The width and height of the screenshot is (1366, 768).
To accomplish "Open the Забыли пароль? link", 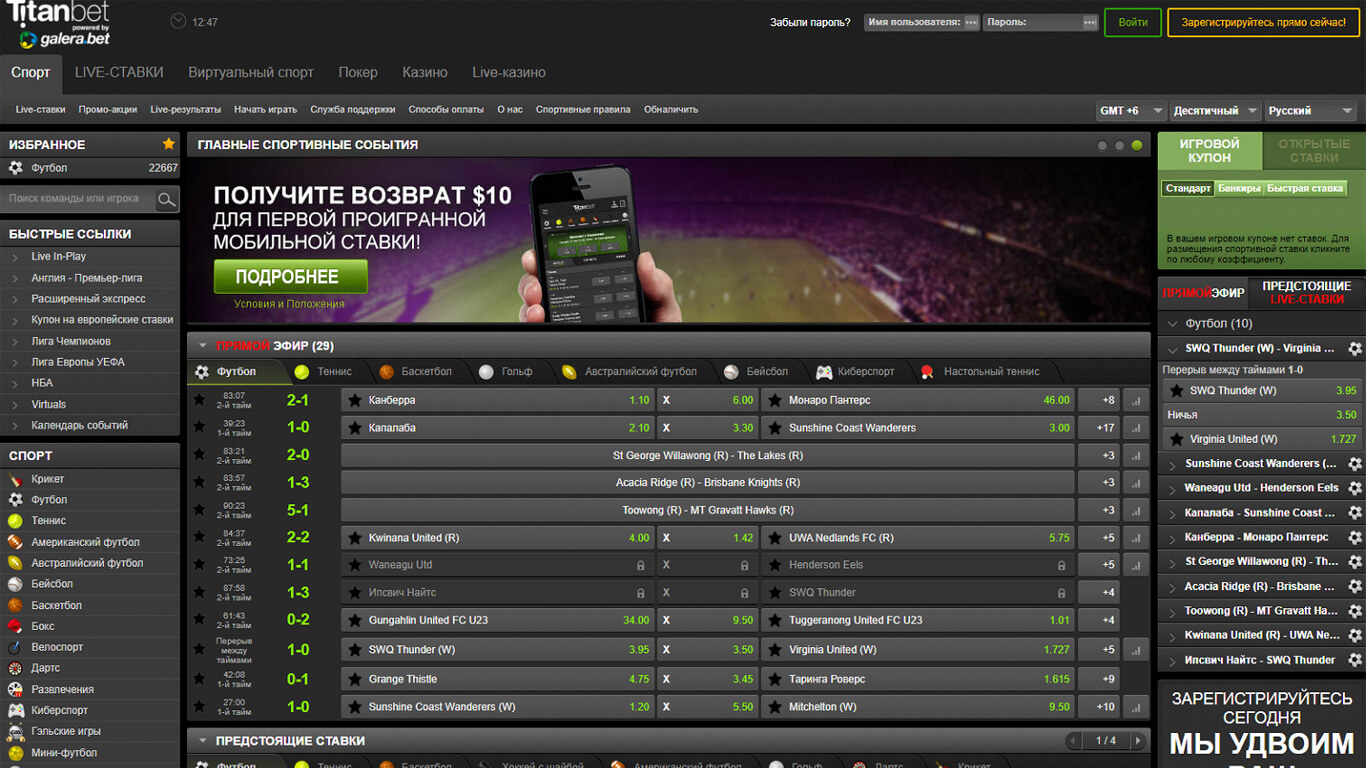I will (x=810, y=22).
